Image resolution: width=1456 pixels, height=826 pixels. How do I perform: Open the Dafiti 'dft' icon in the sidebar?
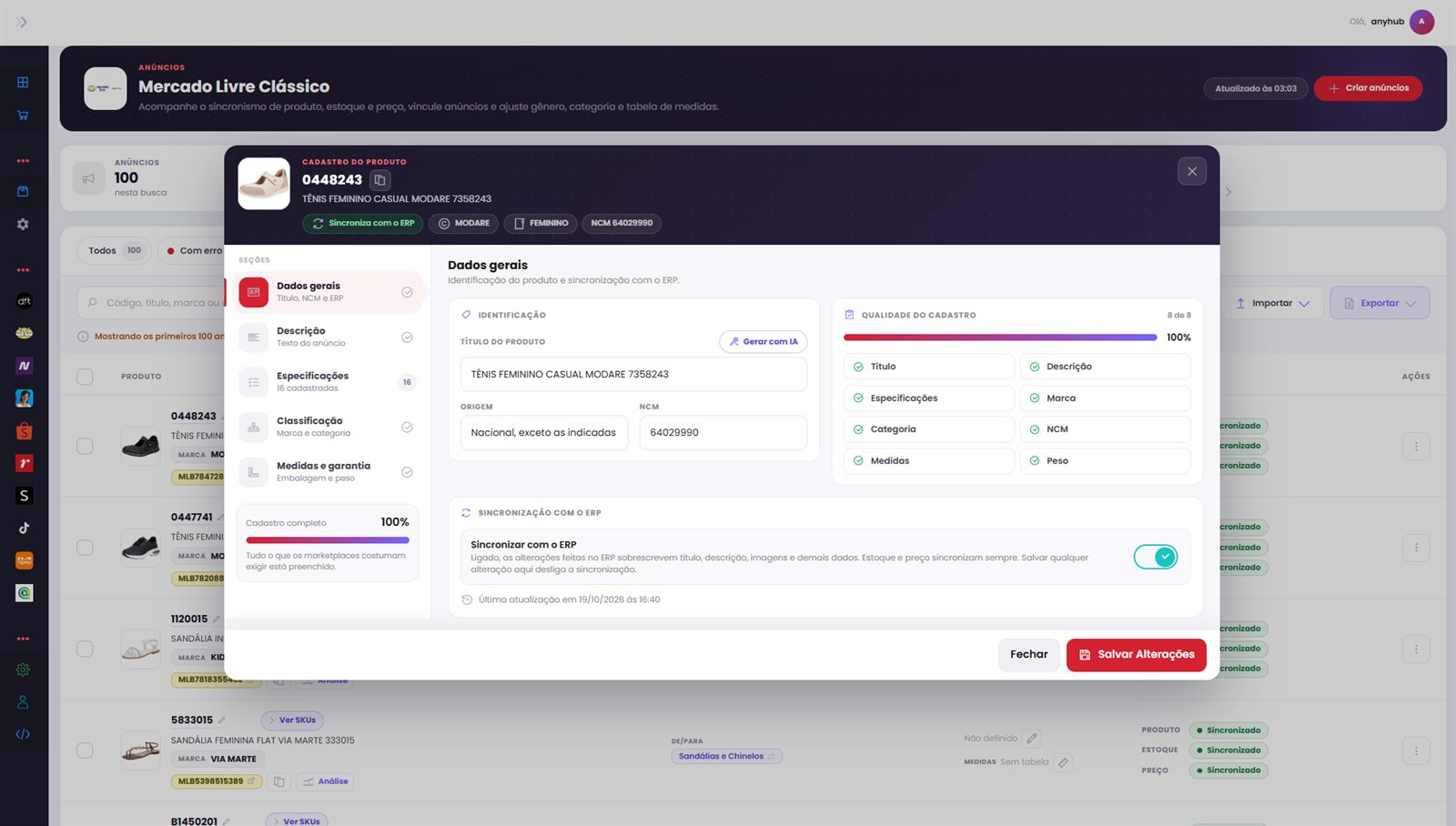[x=25, y=301]
